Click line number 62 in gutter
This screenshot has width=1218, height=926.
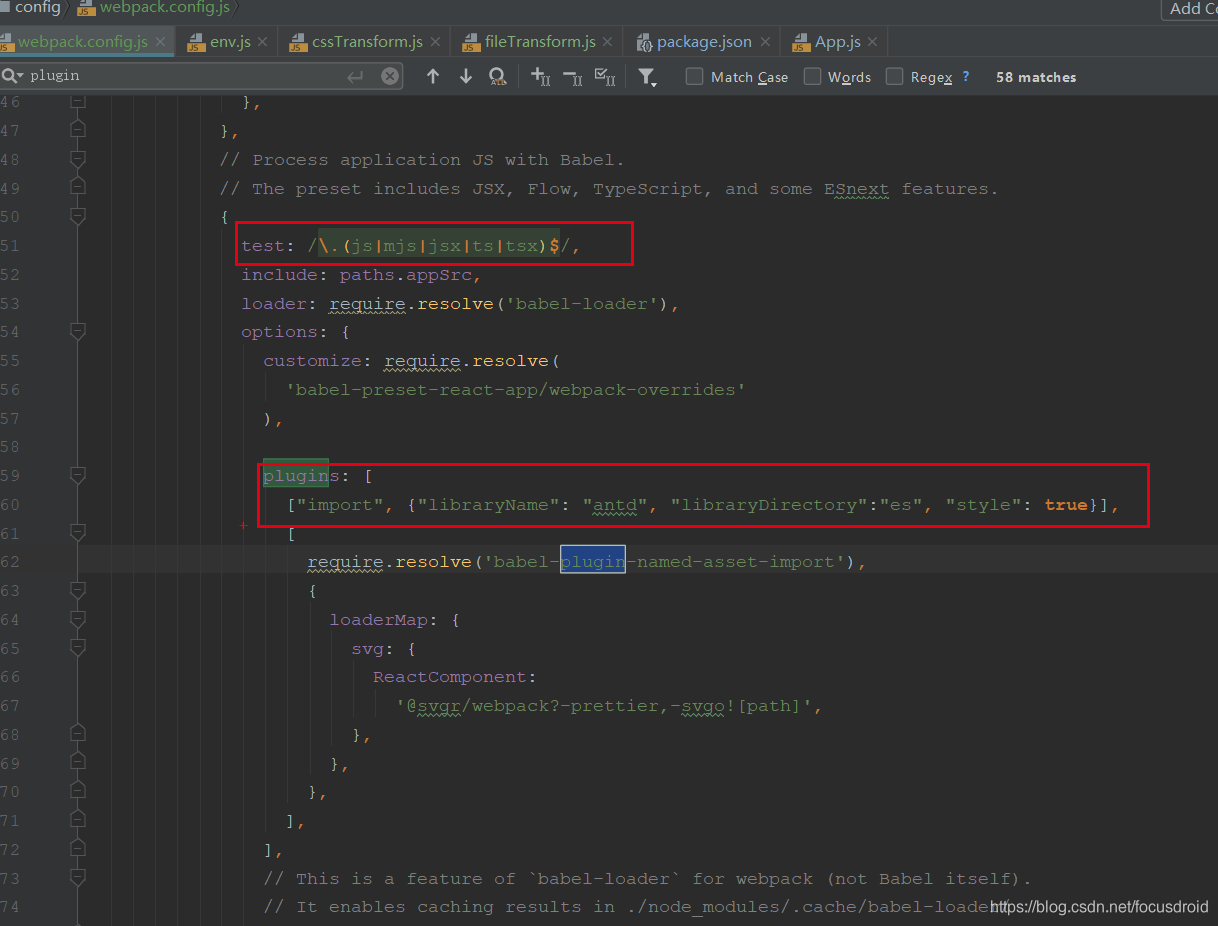[x=10, y=562]
